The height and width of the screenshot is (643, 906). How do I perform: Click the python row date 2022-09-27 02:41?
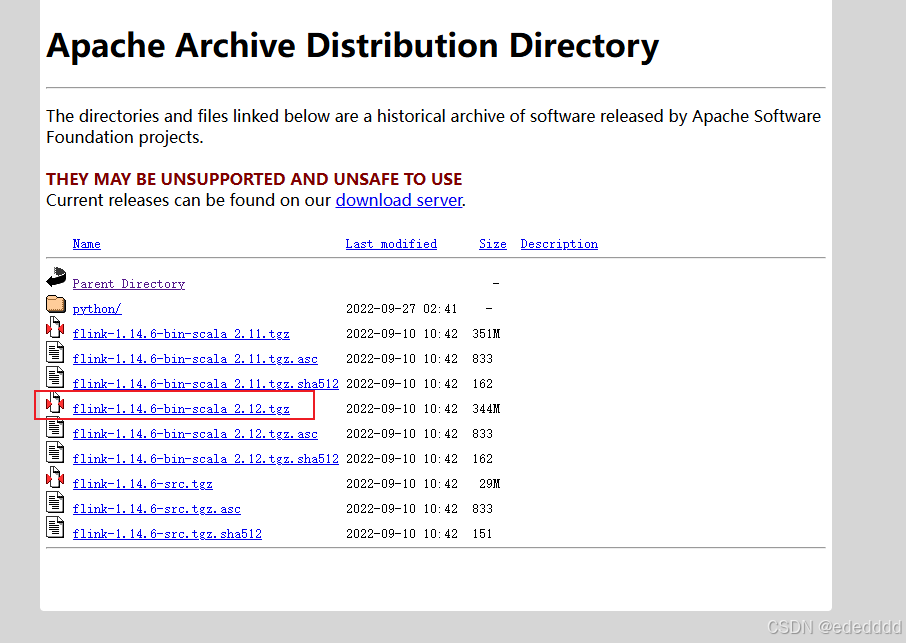[402, 309]
